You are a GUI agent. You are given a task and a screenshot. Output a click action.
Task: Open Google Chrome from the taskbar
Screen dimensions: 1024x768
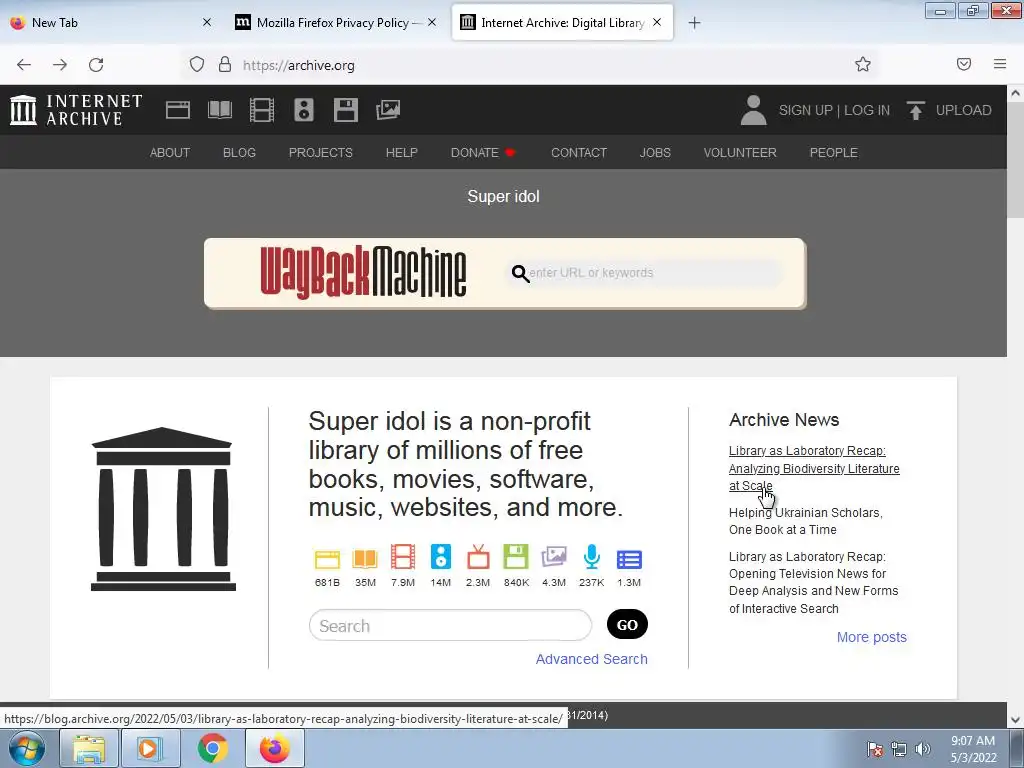click(x=212, y=748)
